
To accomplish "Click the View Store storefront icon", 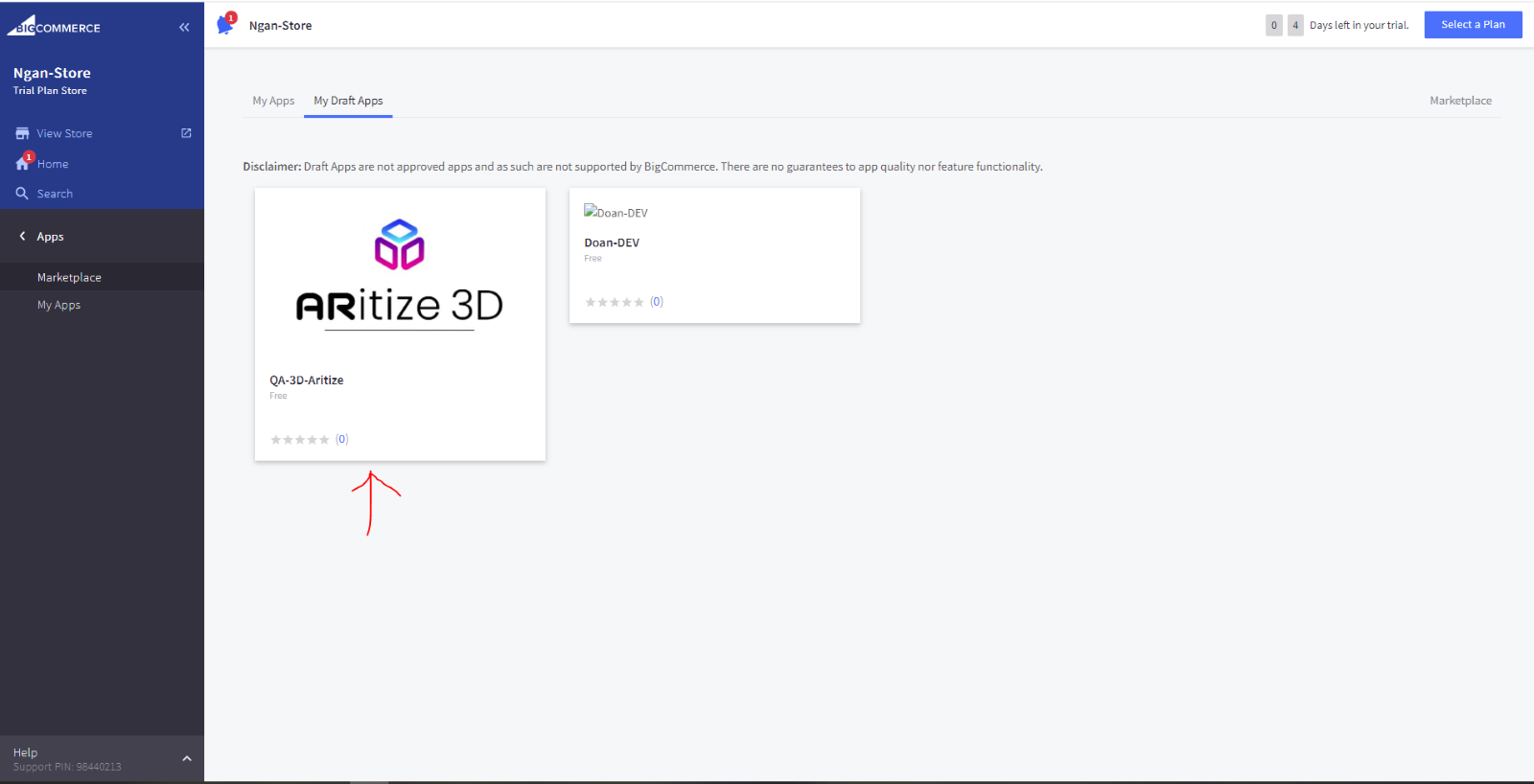I will pyautogui.click(x=22, y=133).
